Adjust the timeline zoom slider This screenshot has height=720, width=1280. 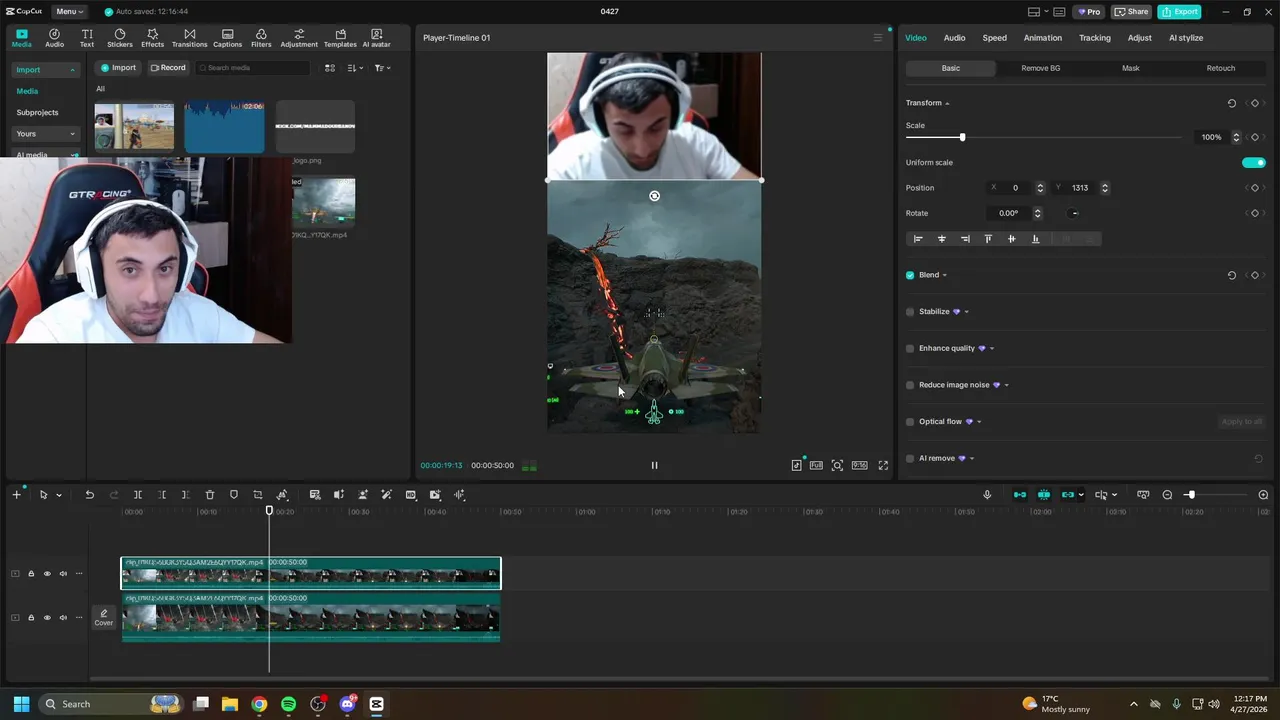coord(1190,495)
